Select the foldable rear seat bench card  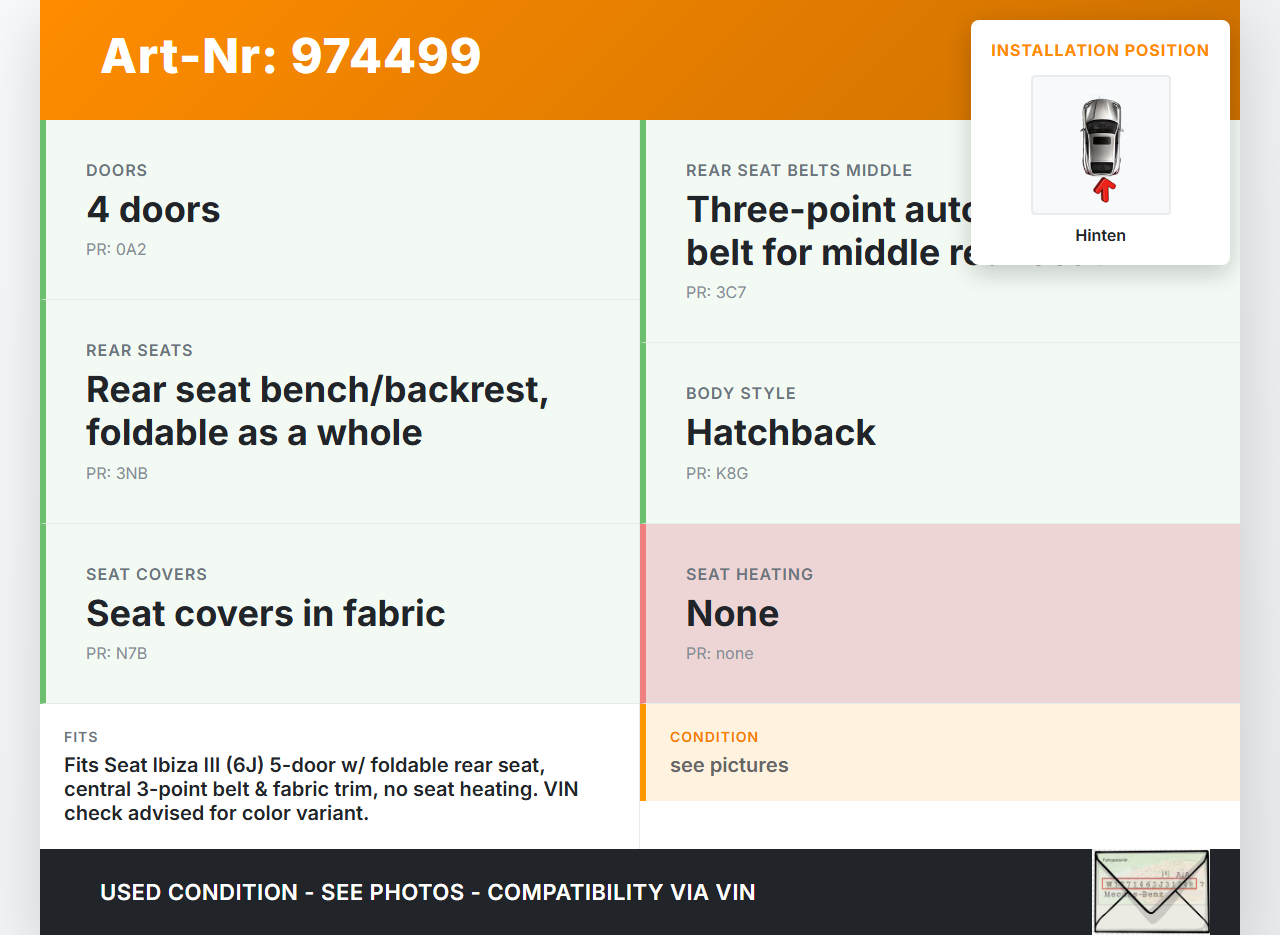coord(342,411)
